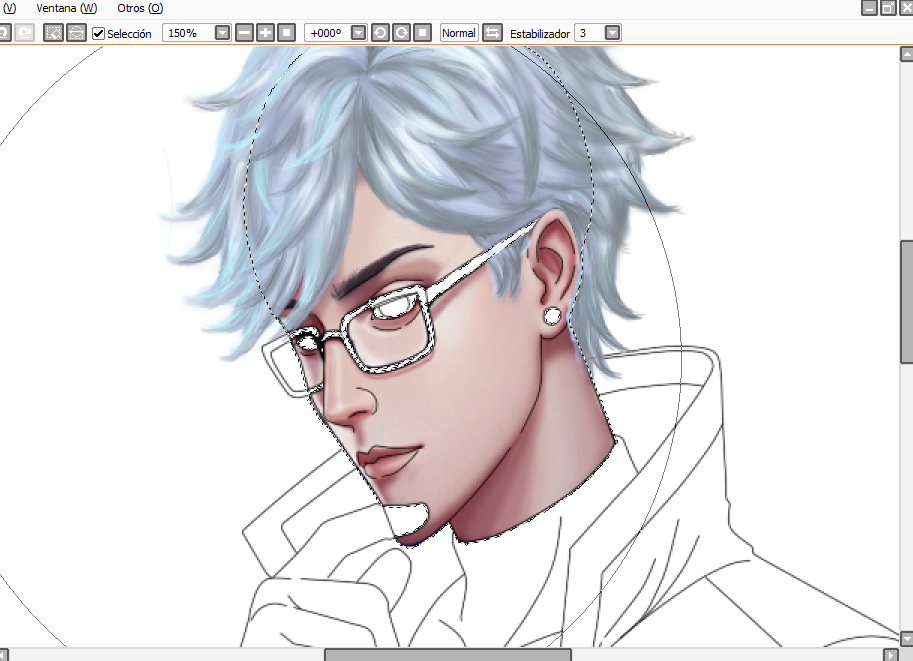
Task: Click the deselect selection icon
Action: point(54,33)
